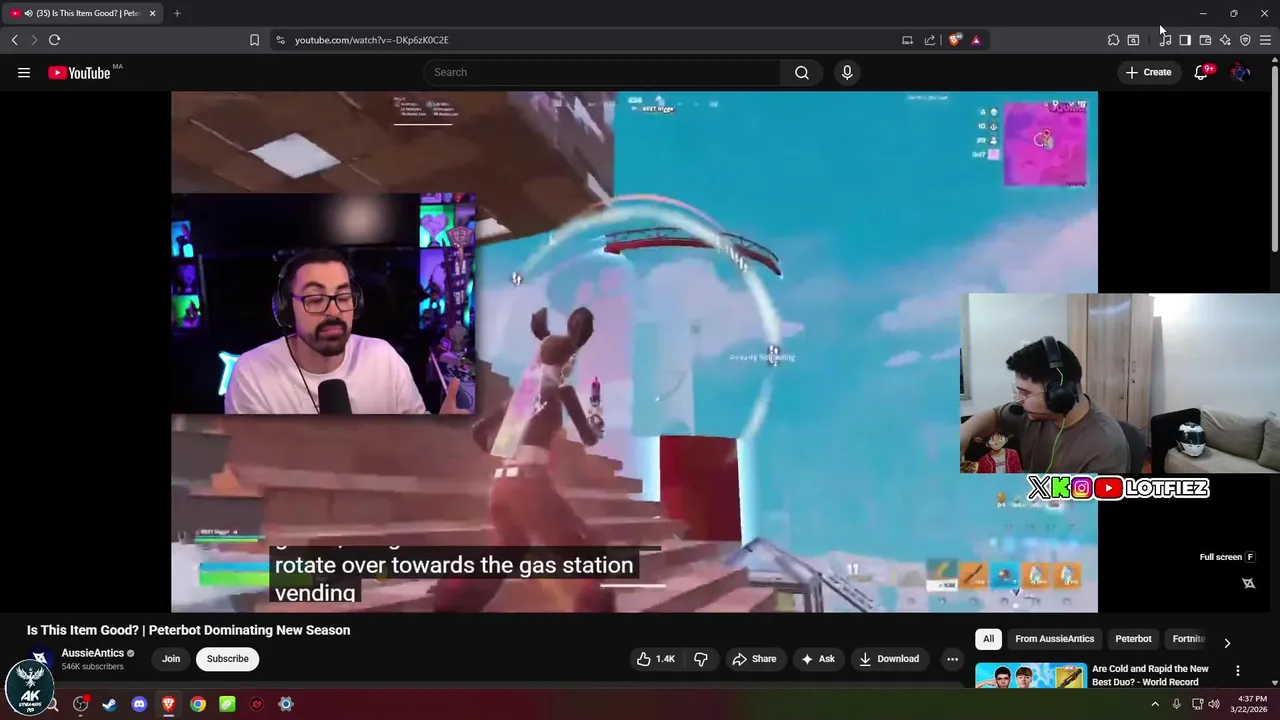Screen dimensions: 1280x720
Task: Click the Create button
Action: [x=1148, y=72]
